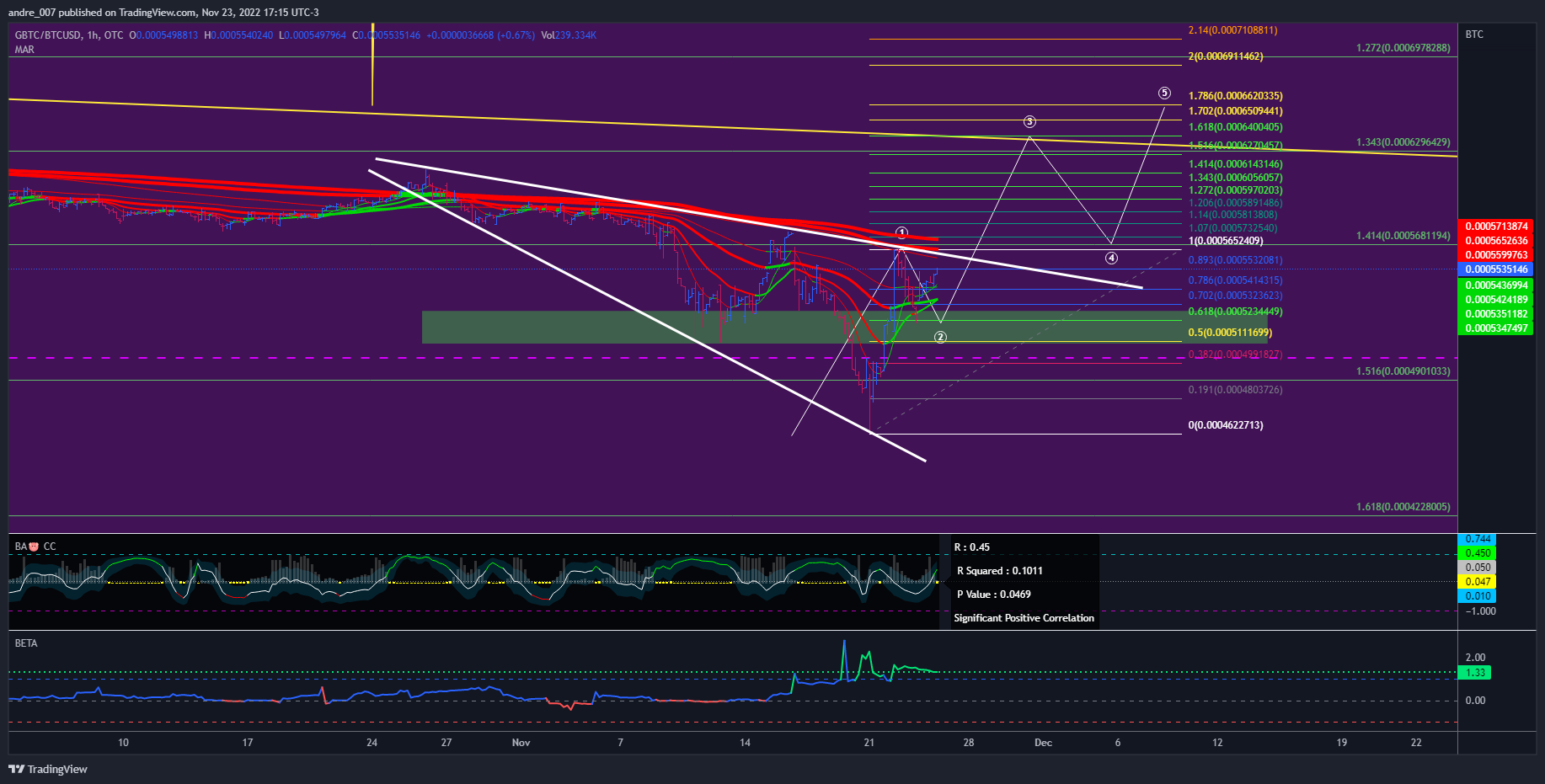This screenshot has height=784, width=1545.
Task: Click the author line 'andre_007 published on TradingView.com'
Action: pos(102,13)
